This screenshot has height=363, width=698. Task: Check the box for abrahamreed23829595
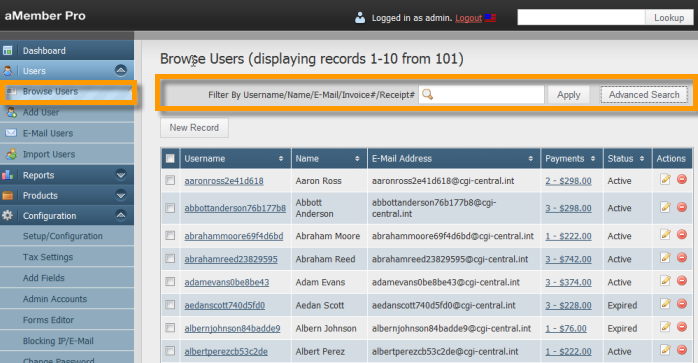[x=170, y=259]
